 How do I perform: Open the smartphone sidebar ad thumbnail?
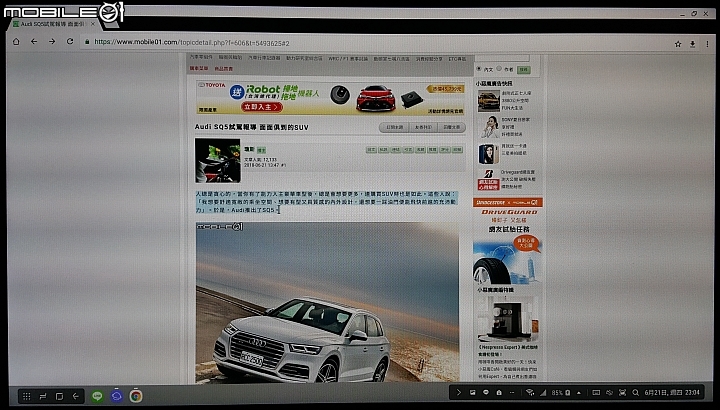489,153
